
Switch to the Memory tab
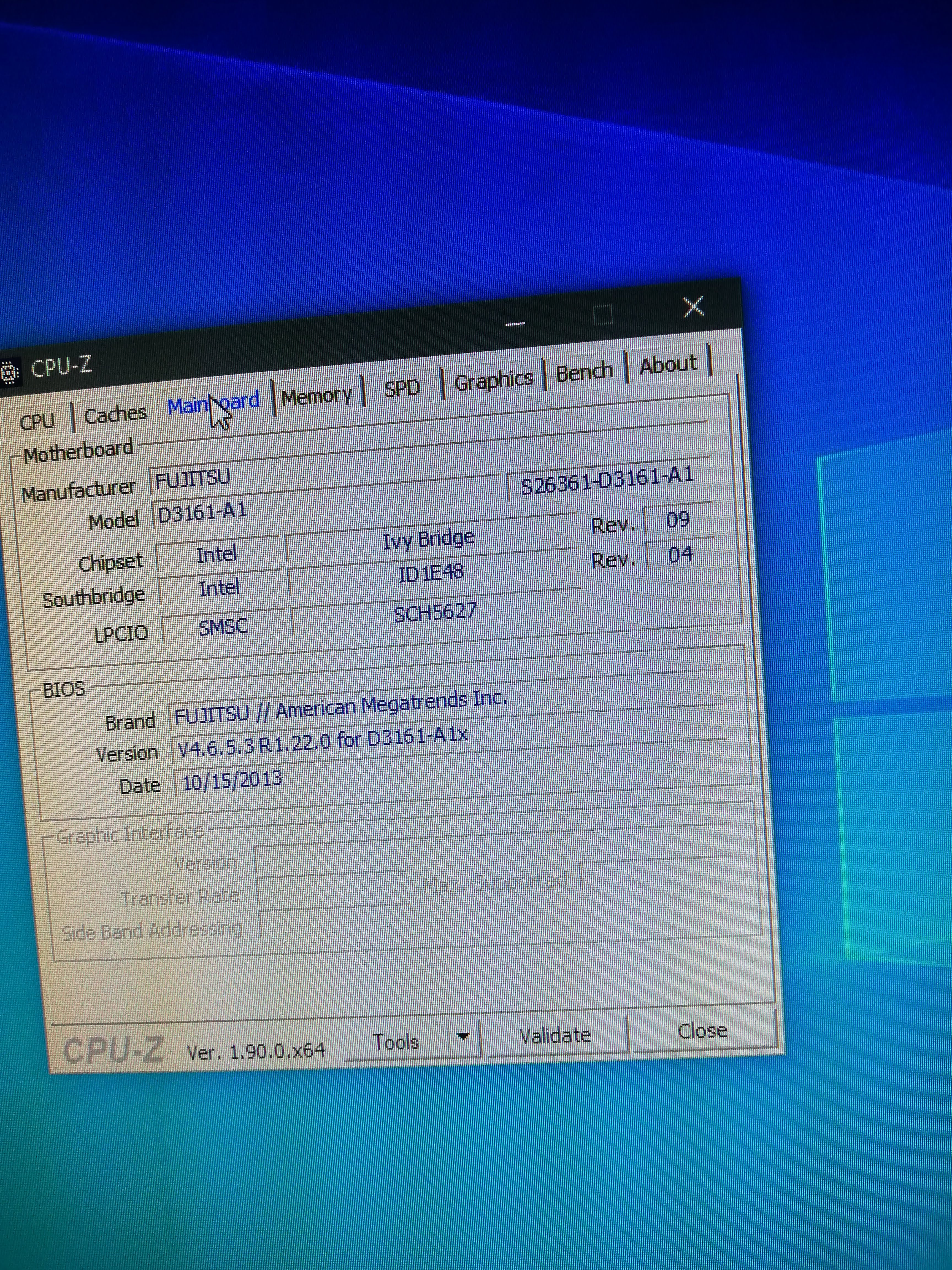coord(316,396)
